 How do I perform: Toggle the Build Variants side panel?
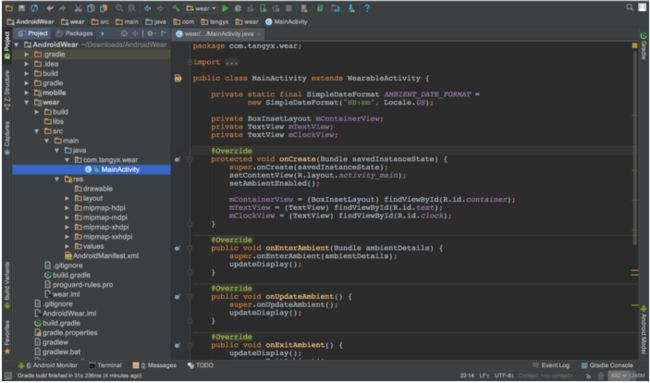7,285
